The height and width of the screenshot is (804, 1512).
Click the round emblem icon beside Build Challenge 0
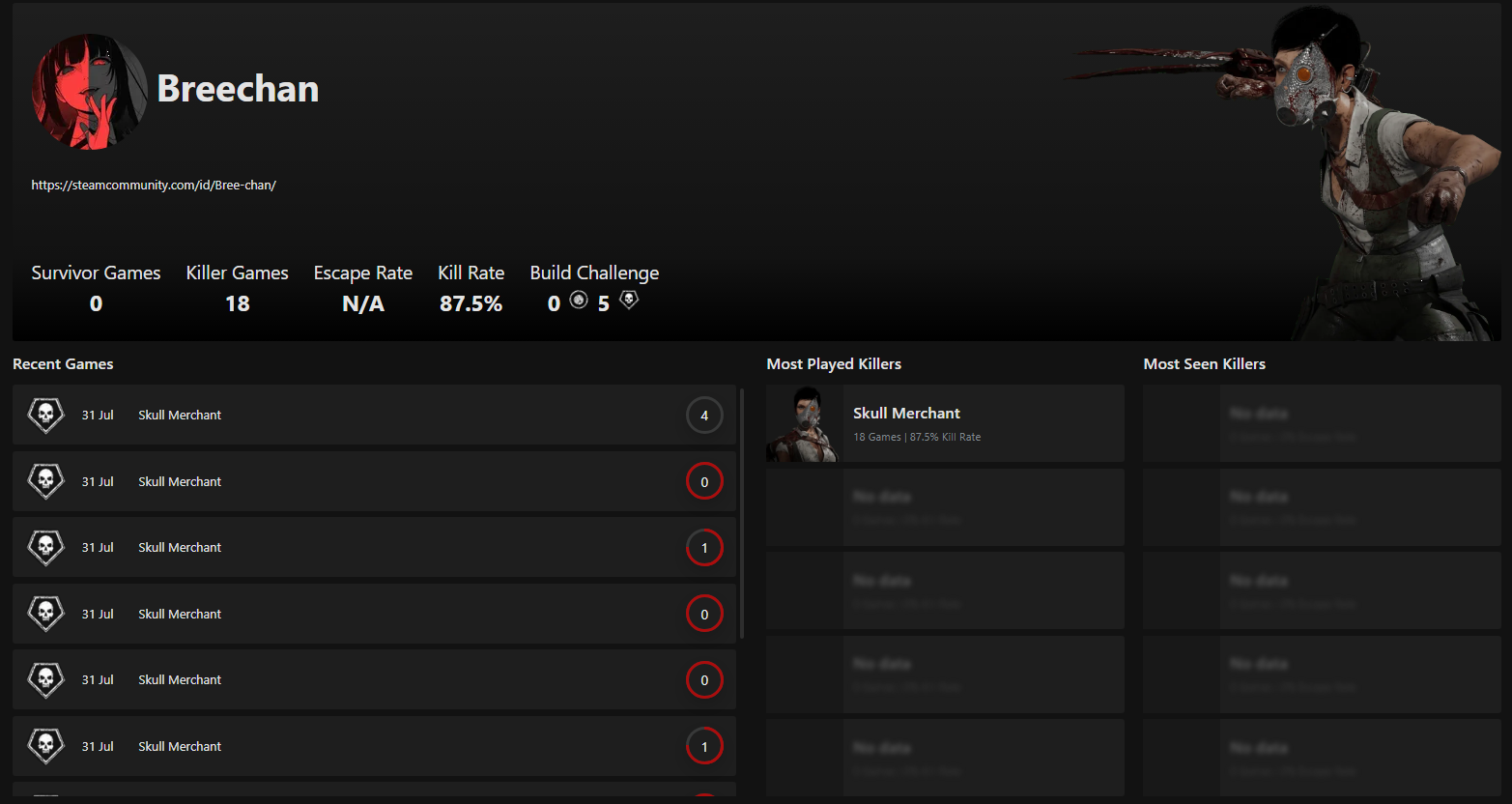point(579,300)
